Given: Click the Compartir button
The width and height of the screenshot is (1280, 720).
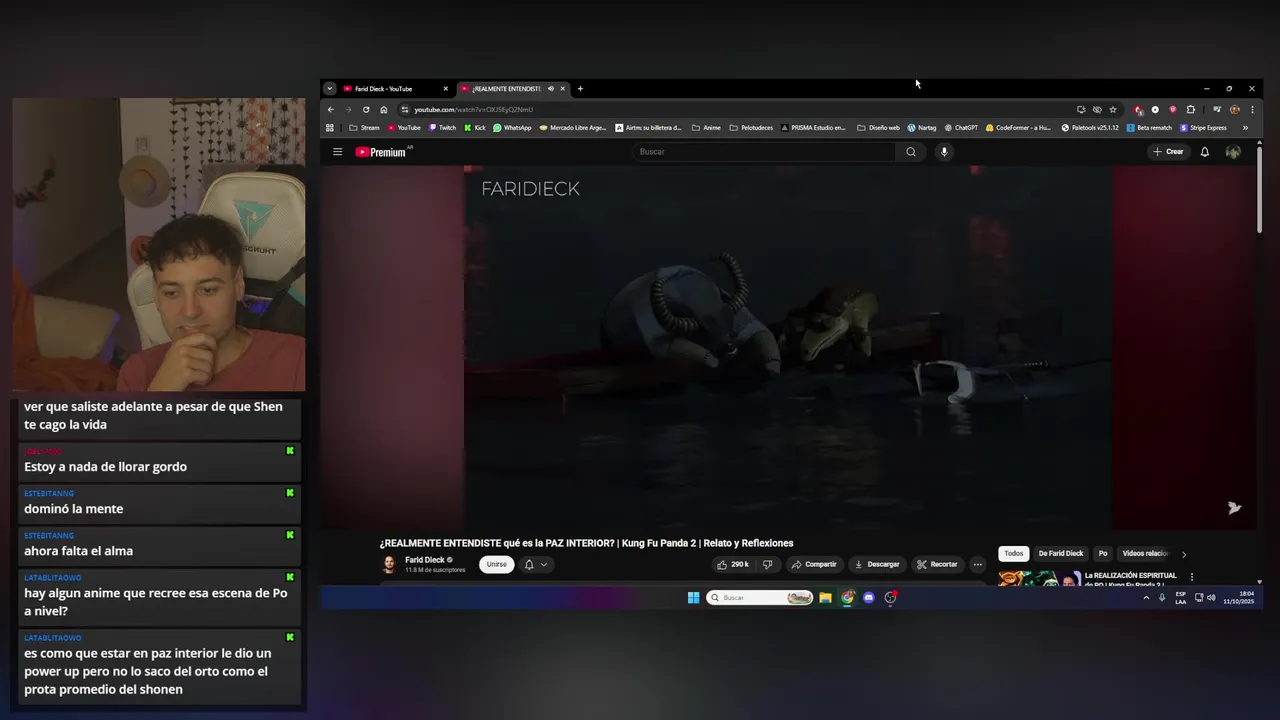Looking at the screenshot, I should pyautogui.click(x=813, y=564).
